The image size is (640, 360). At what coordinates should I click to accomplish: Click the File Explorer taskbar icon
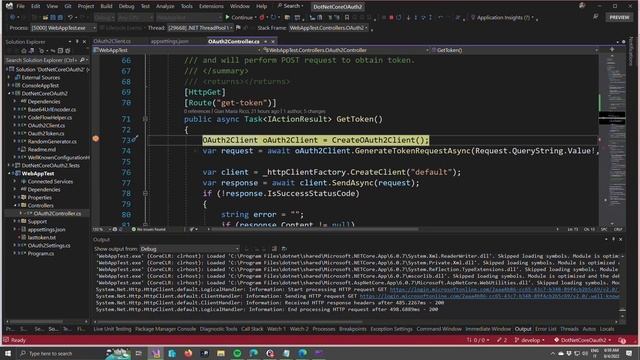click(x=221, y=353)
